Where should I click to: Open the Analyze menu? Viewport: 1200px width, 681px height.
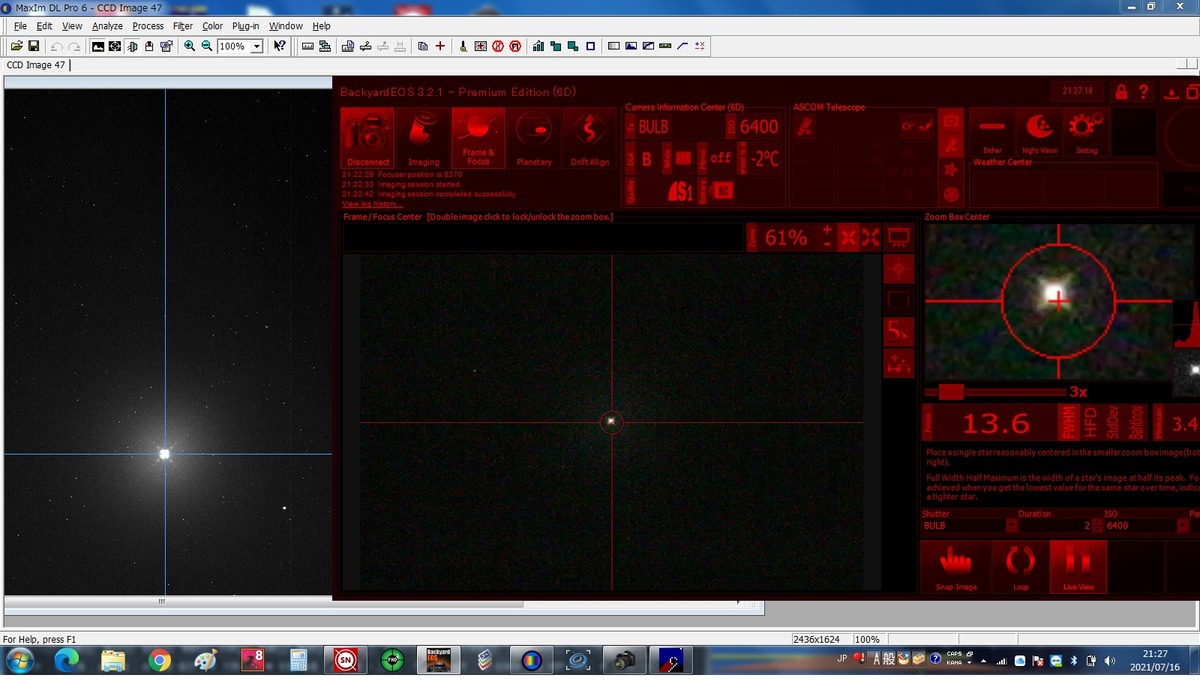[x=107, y=26]
